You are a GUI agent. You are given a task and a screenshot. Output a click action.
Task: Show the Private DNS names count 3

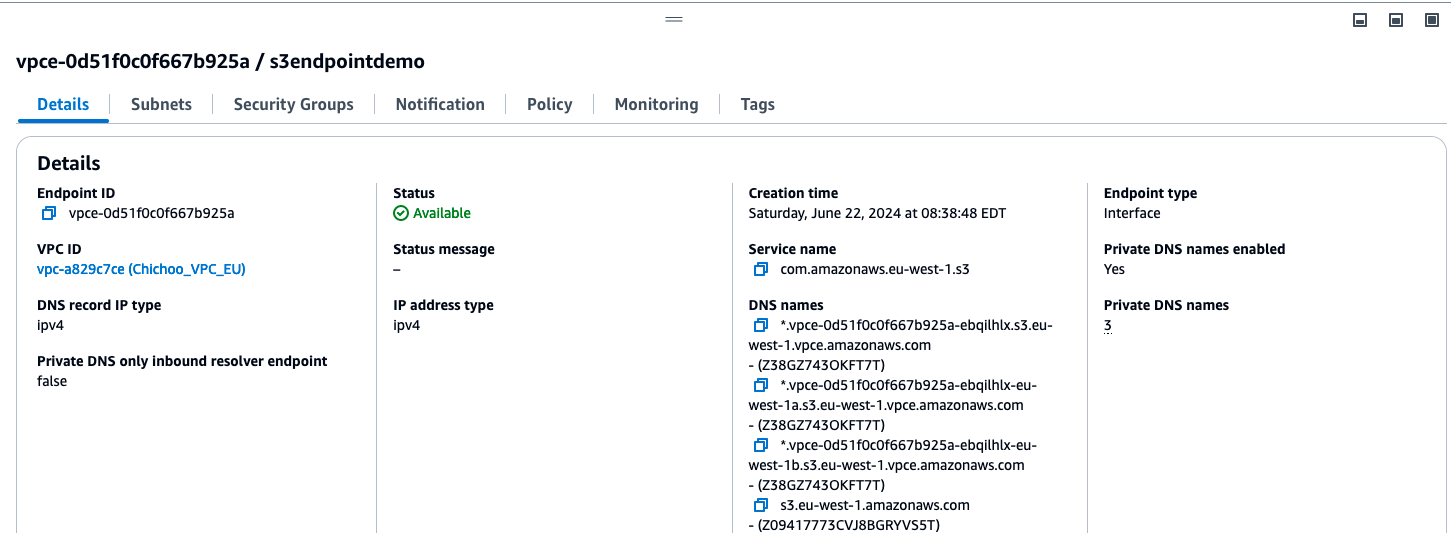click(1108, 326)
